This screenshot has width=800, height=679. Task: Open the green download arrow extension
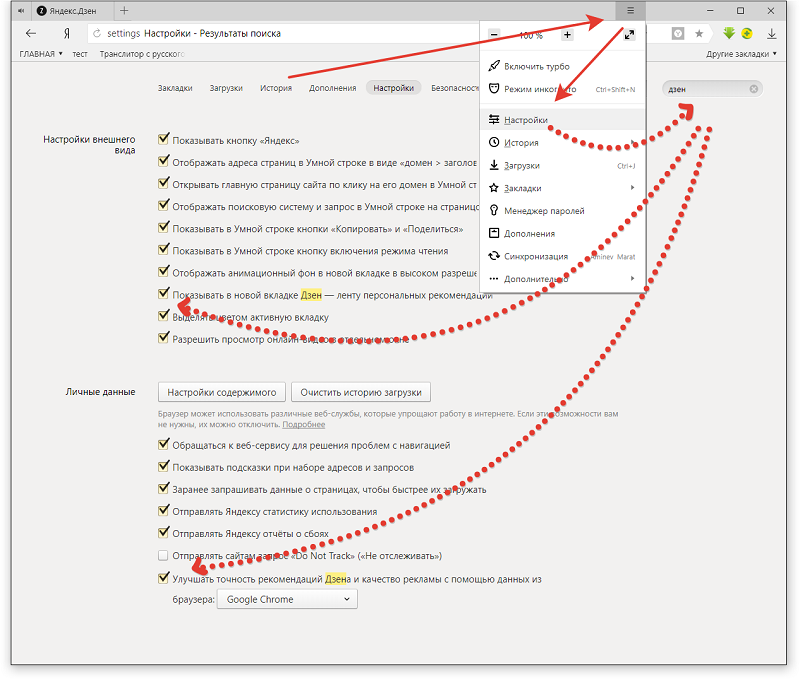click(729, 34)
